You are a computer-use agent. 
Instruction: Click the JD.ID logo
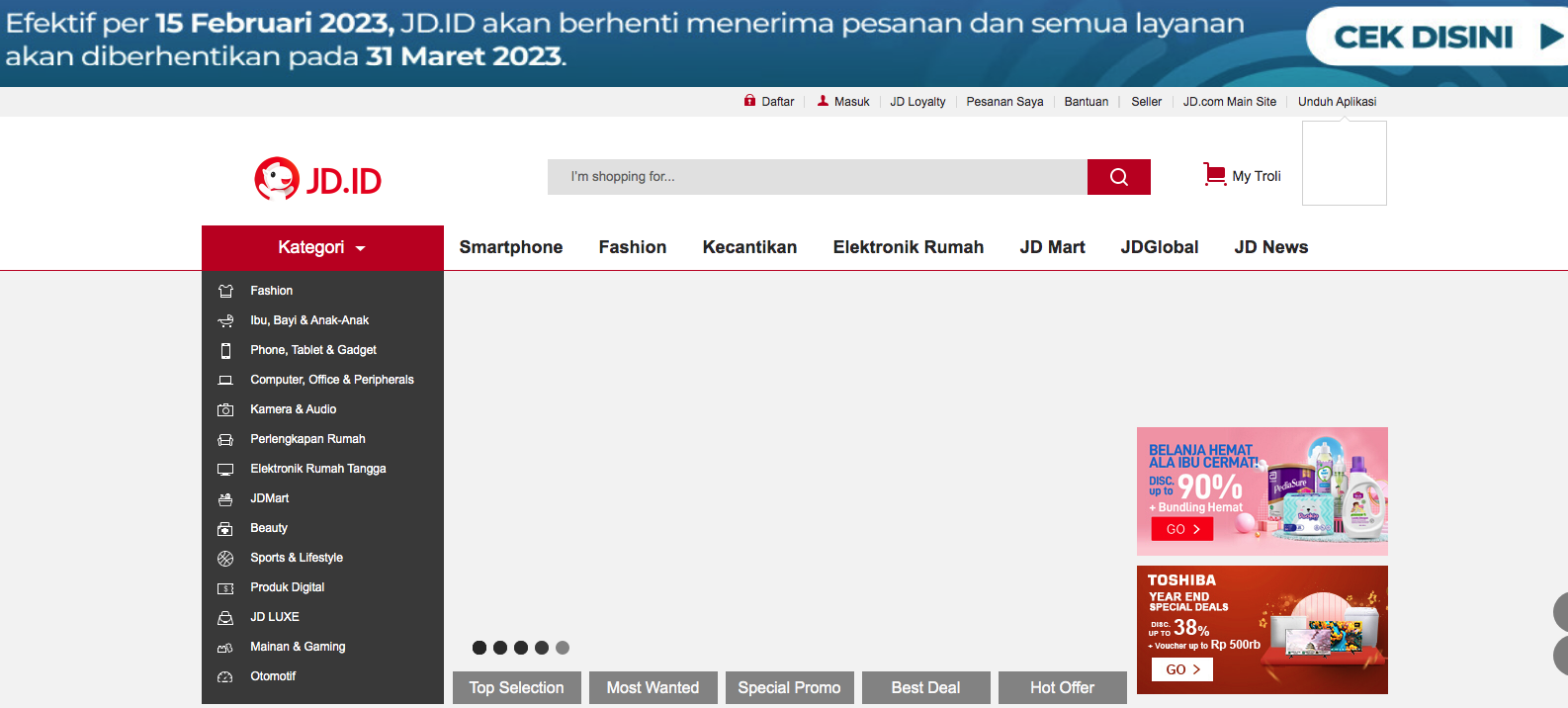point(317,179)
